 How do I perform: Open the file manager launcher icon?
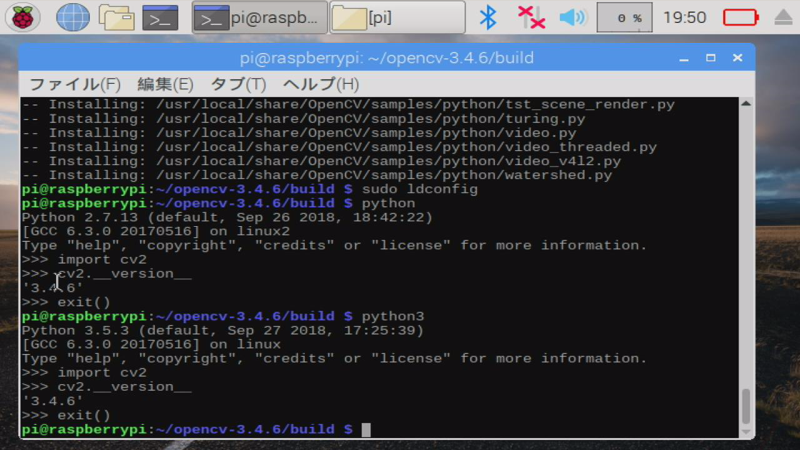[x=116, y=17]
